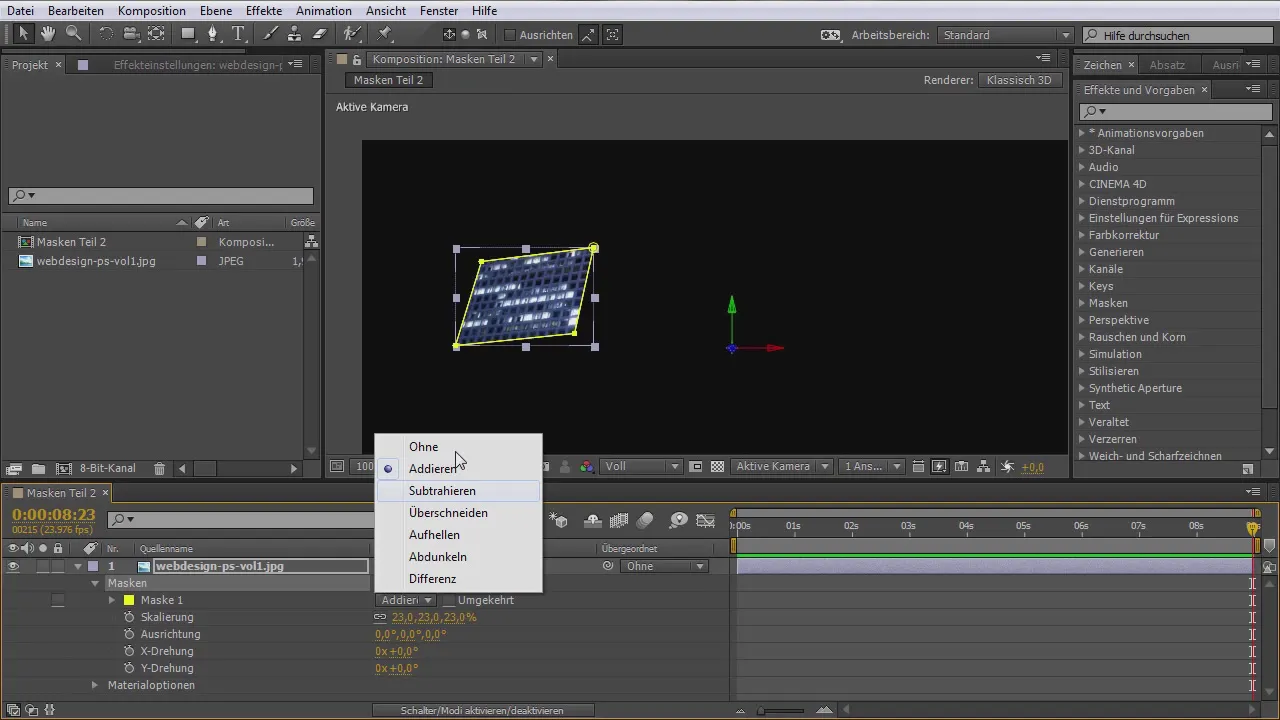Image resolution: width=1280 pixels, height=720 pixels.
Task: Click Schalter/Modi aktivieren/deaktivieren button
Action: coord(482,710)
